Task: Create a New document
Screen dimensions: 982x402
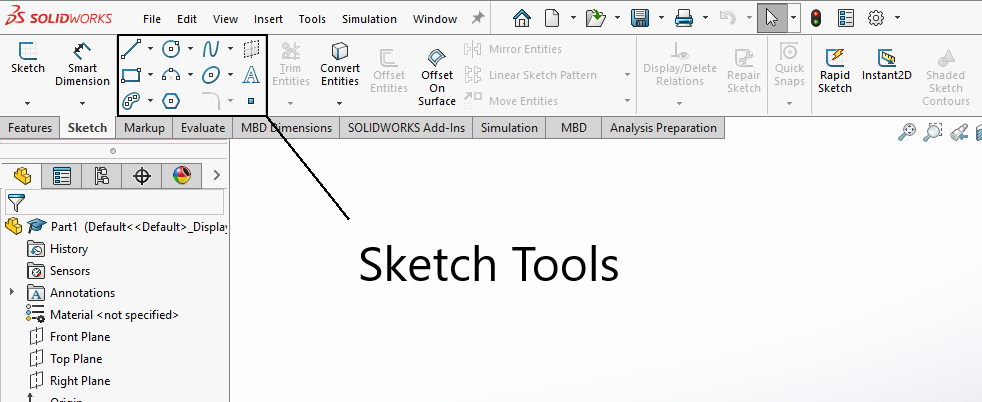Action: coord(552,18)
